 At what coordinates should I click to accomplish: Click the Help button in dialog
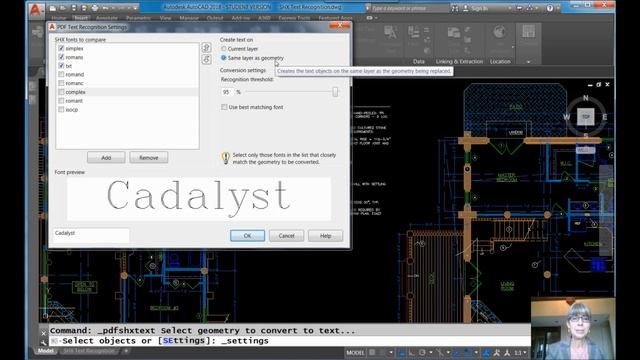(325, 236)
